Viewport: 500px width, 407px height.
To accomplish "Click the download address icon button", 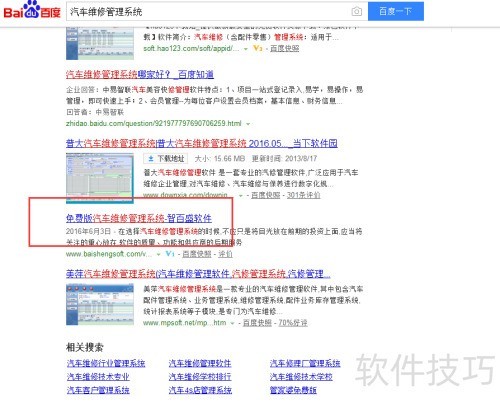I will (165, 159).
